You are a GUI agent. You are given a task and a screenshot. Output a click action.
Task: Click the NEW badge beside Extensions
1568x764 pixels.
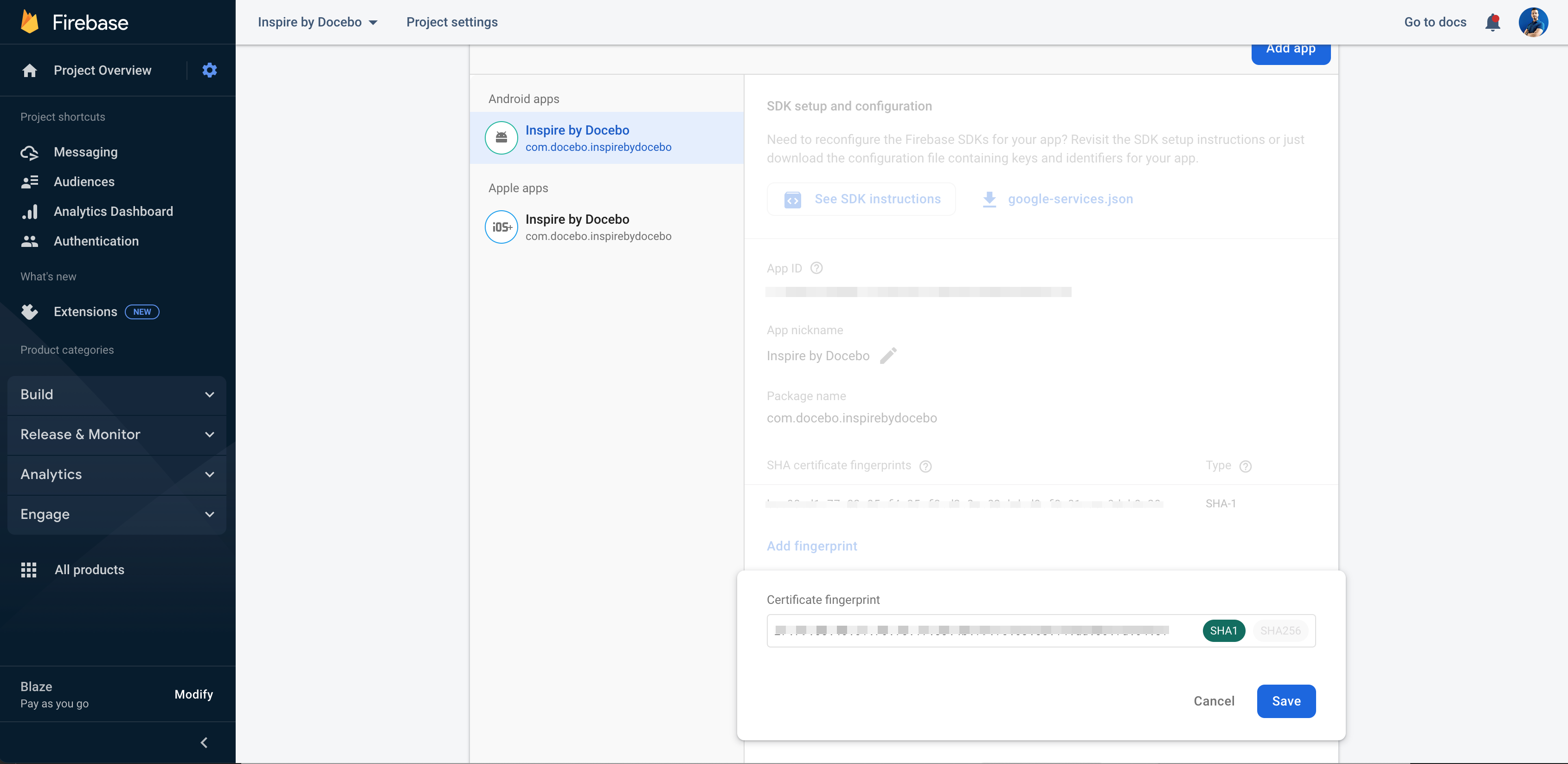pyautogui.click(x=142, y=312)
